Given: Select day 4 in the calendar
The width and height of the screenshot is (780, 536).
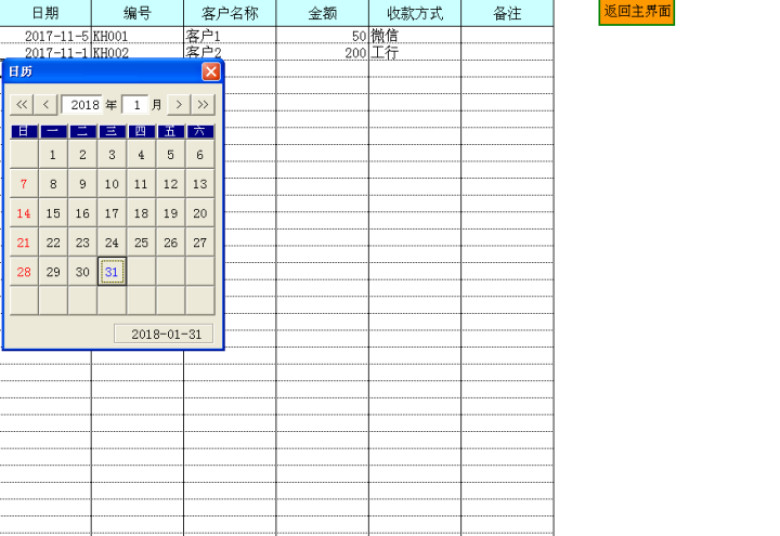Looking at the screenshot, I should tap(141, 154).
